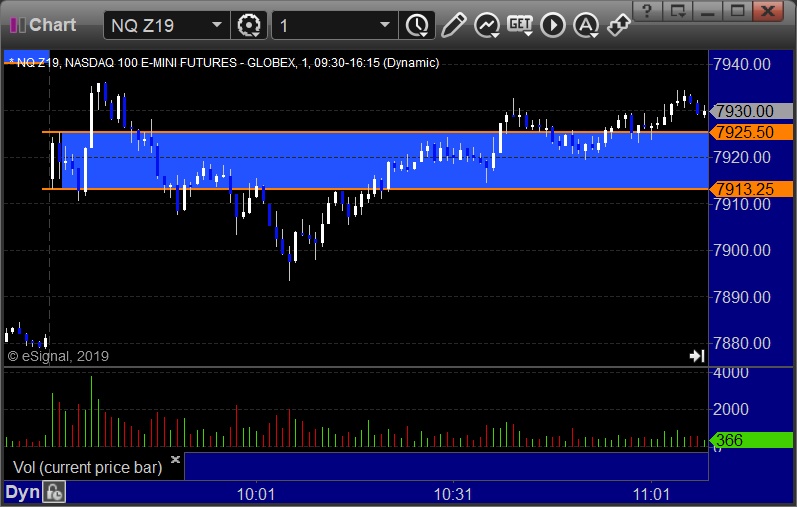Click the green 366 volume tag
The image size is (797, 507).
tap(751, 440)
